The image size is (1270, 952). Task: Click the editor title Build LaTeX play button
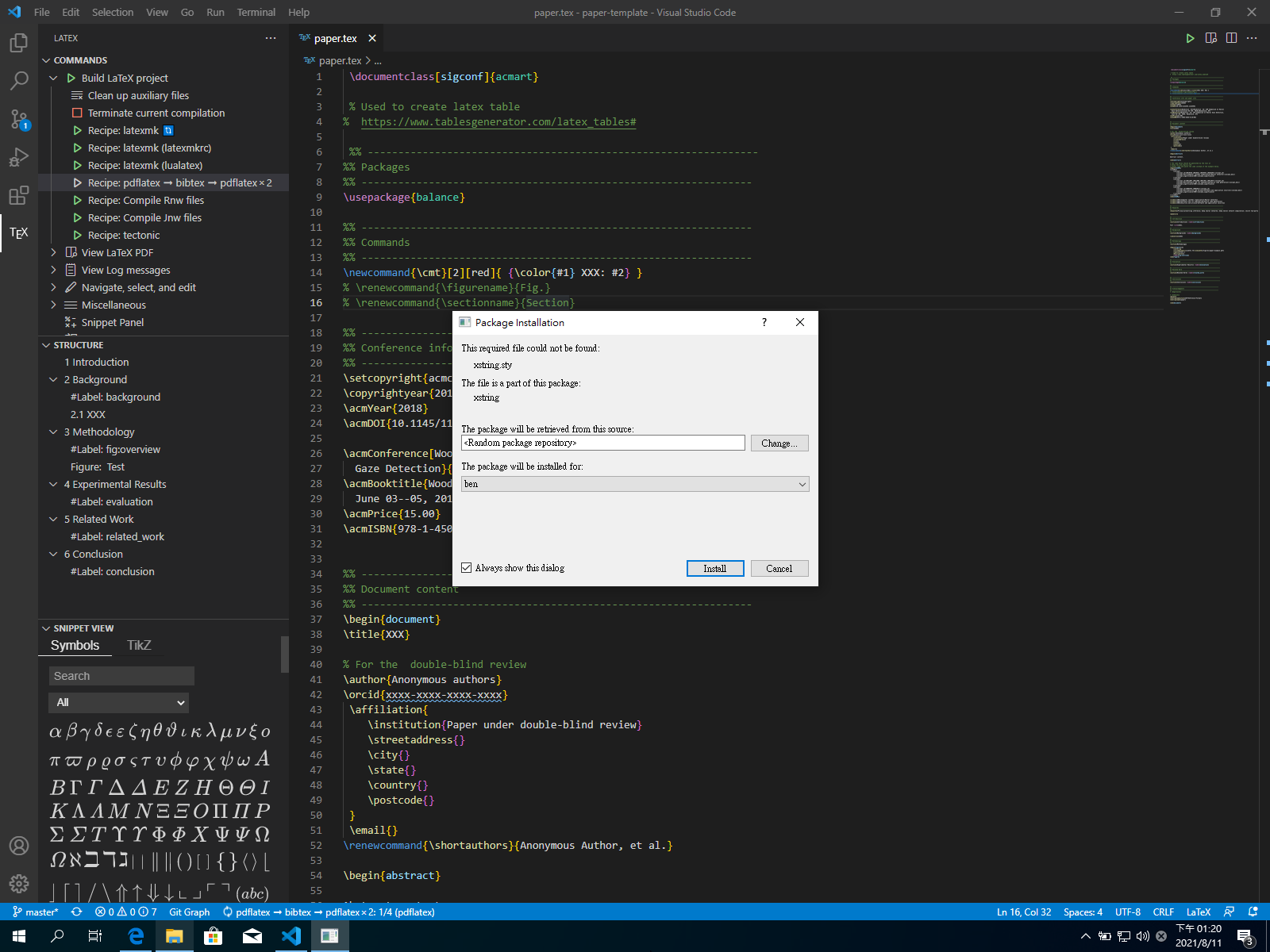[x=1190, y=38]
